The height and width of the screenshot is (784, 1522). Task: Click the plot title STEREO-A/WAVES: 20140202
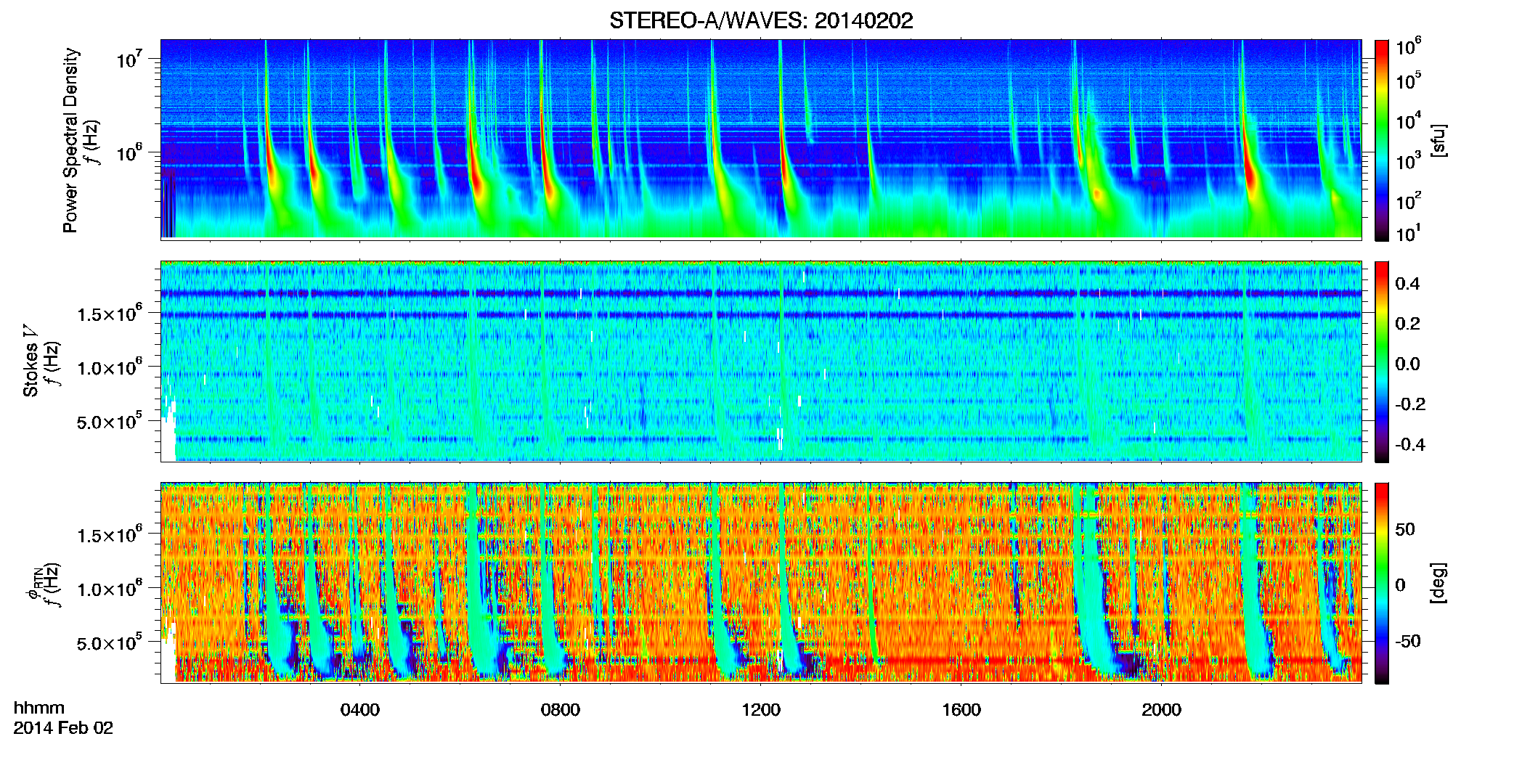point(761,20)
